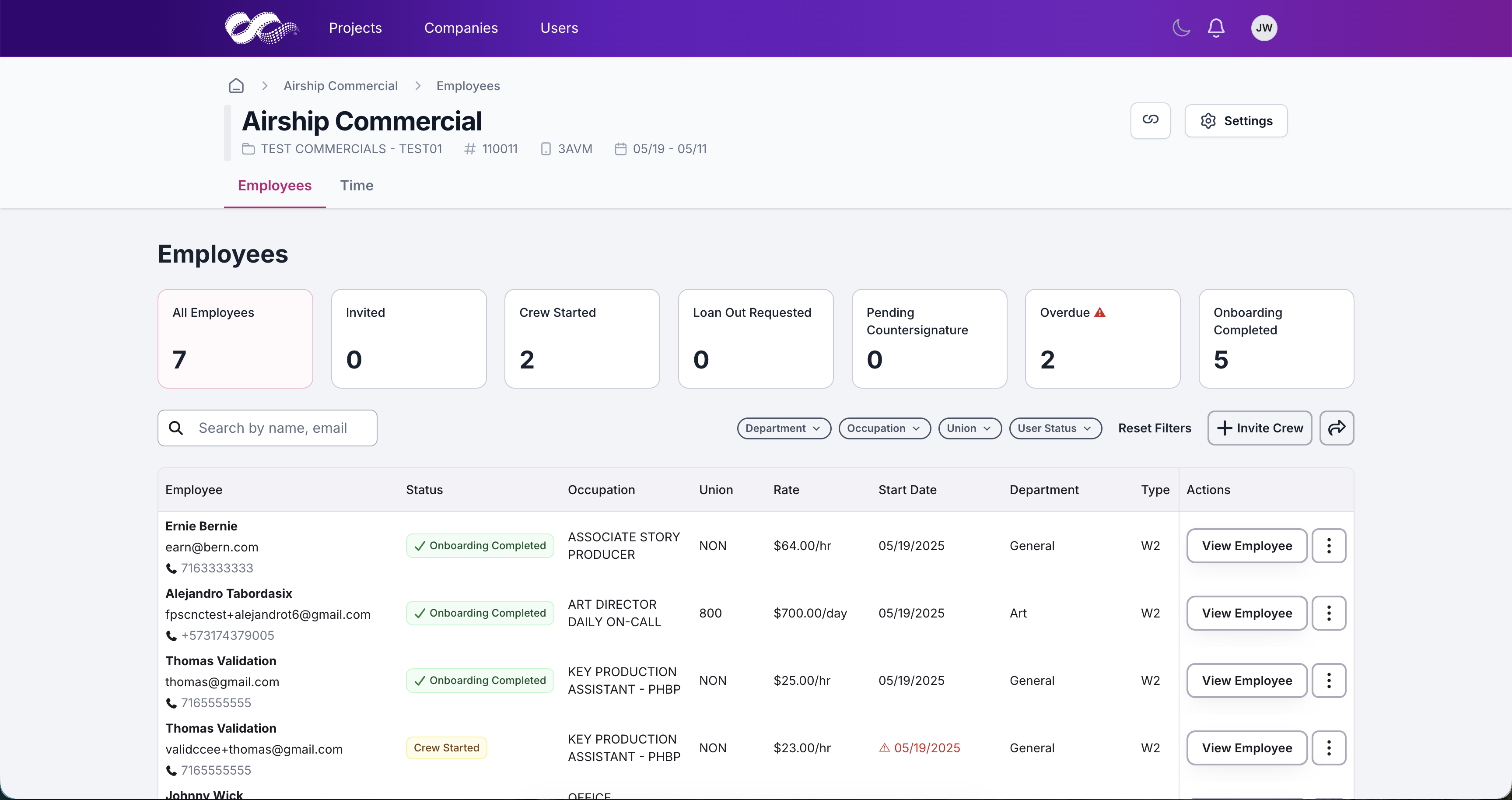This screenshot has width=1512, height=800.
Task: Click the Union column header
Action: pos(716,490)
